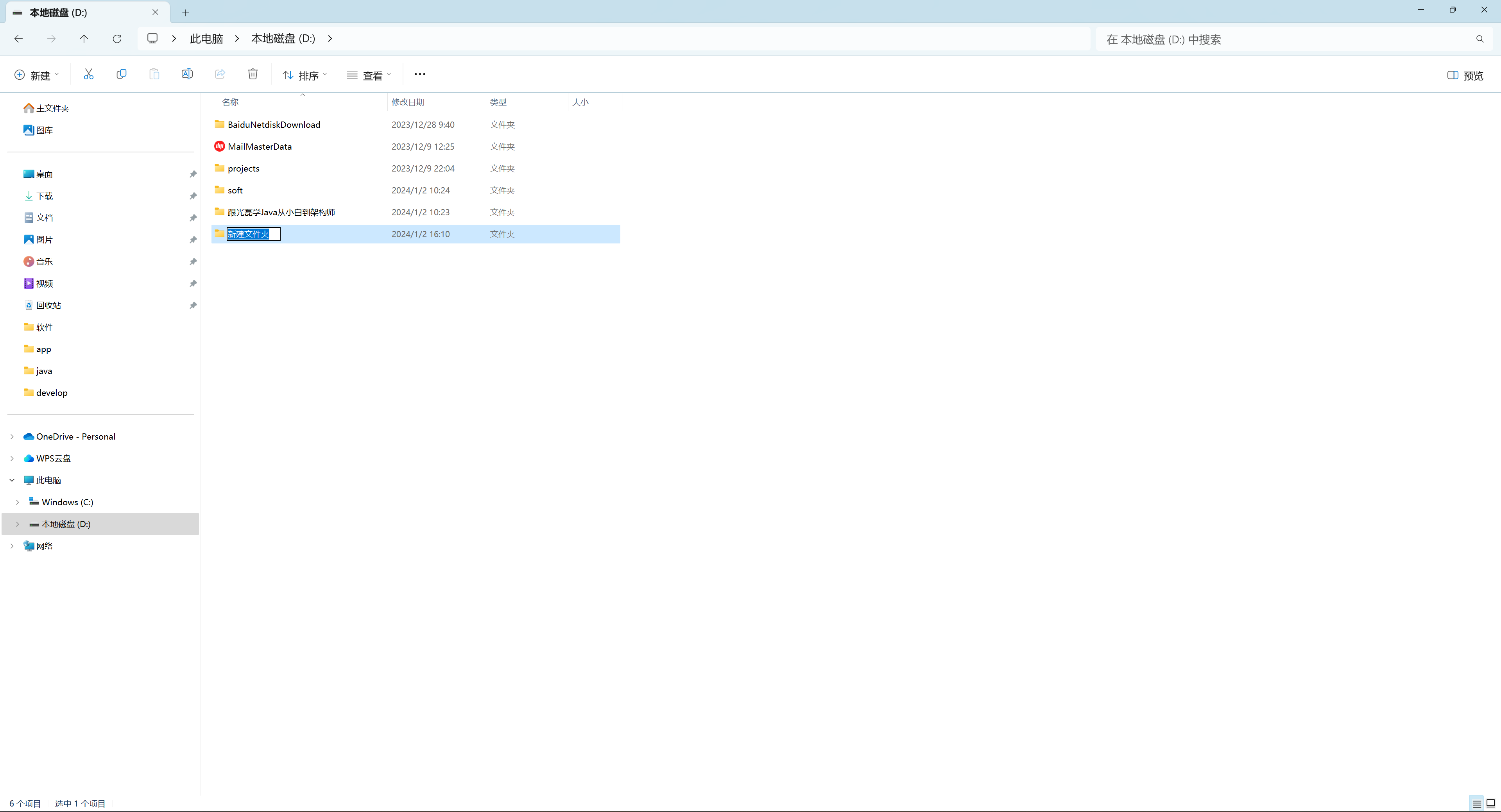Open 文档 documents in sidebar
The height and width of the screenshot is (812, 1501).
[38, 218]
